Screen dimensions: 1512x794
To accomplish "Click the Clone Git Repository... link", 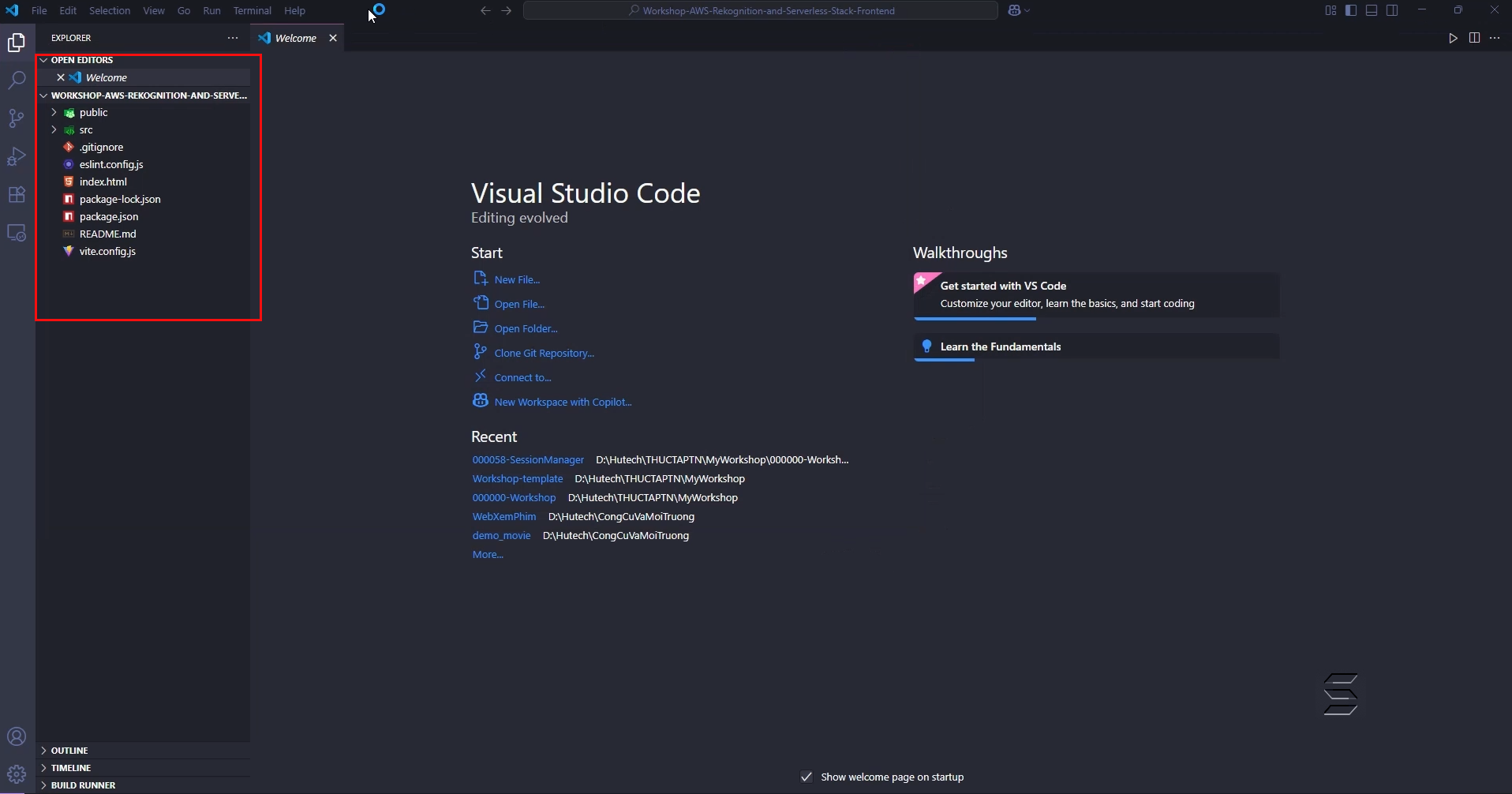I will (545, 353).
